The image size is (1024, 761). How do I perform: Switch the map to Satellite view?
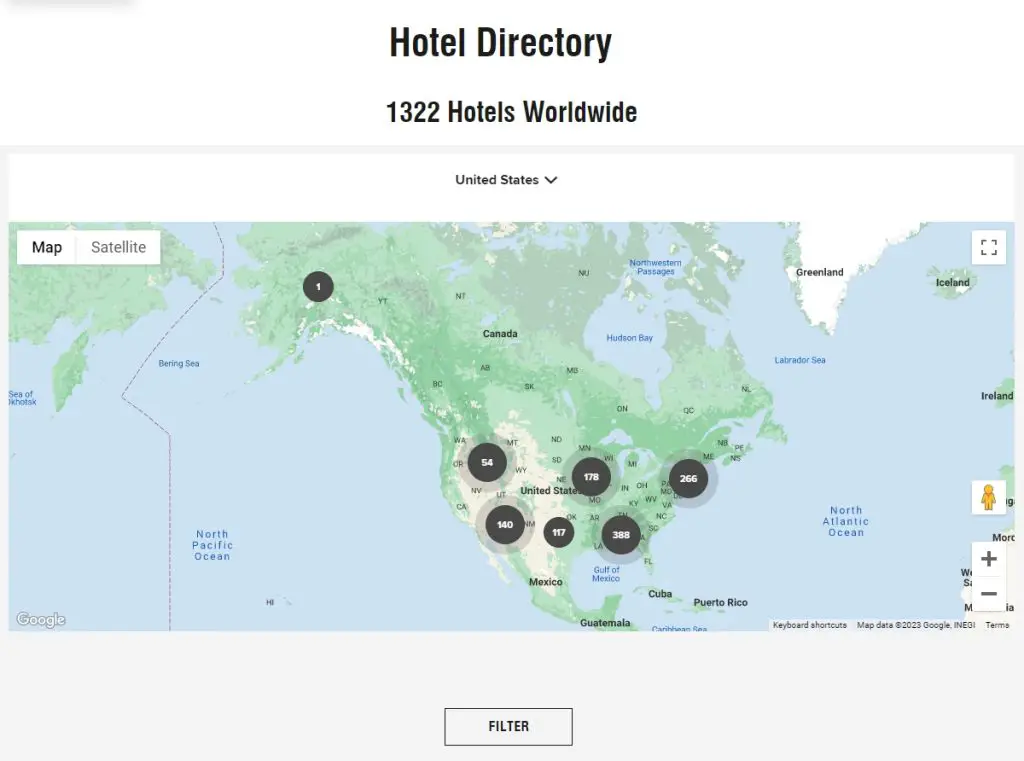pos(118,248)
